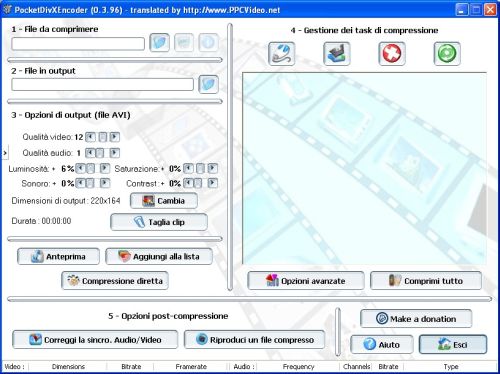
Task: Click the Dimensions status bar entry
Action: 68,367
